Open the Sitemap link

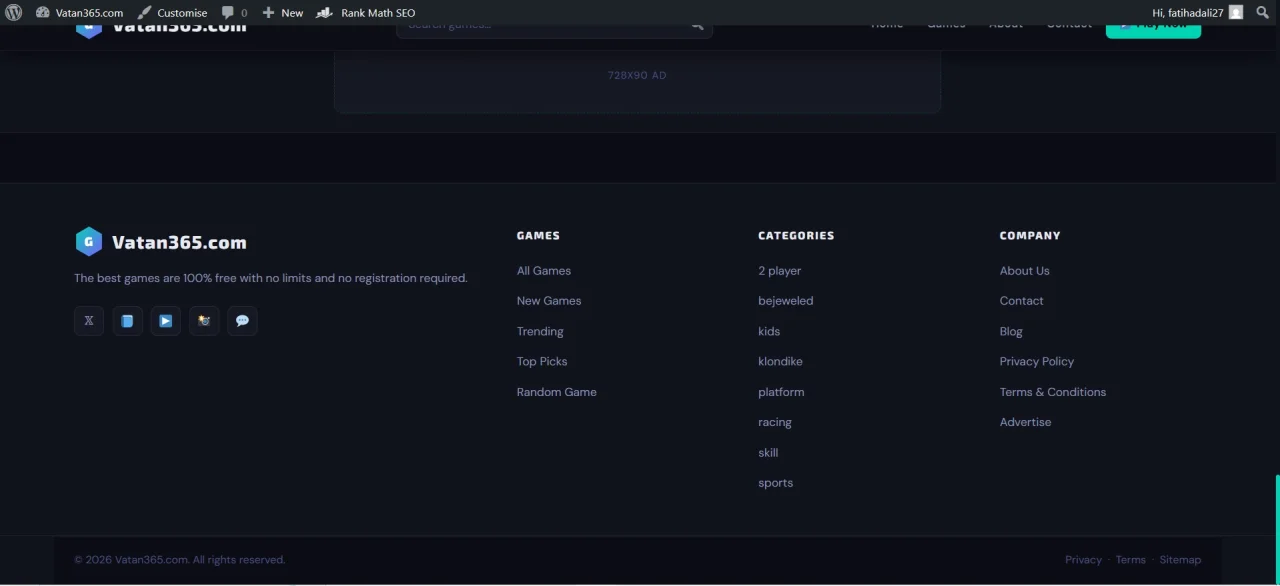1180,560
